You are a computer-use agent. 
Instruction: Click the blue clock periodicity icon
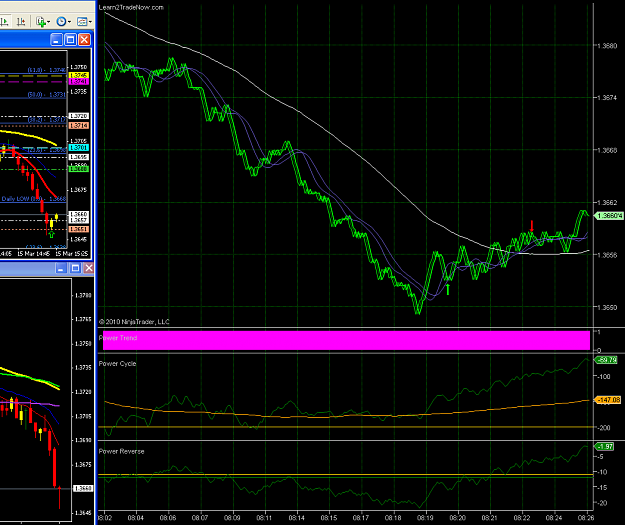click(x=61, y=21)
